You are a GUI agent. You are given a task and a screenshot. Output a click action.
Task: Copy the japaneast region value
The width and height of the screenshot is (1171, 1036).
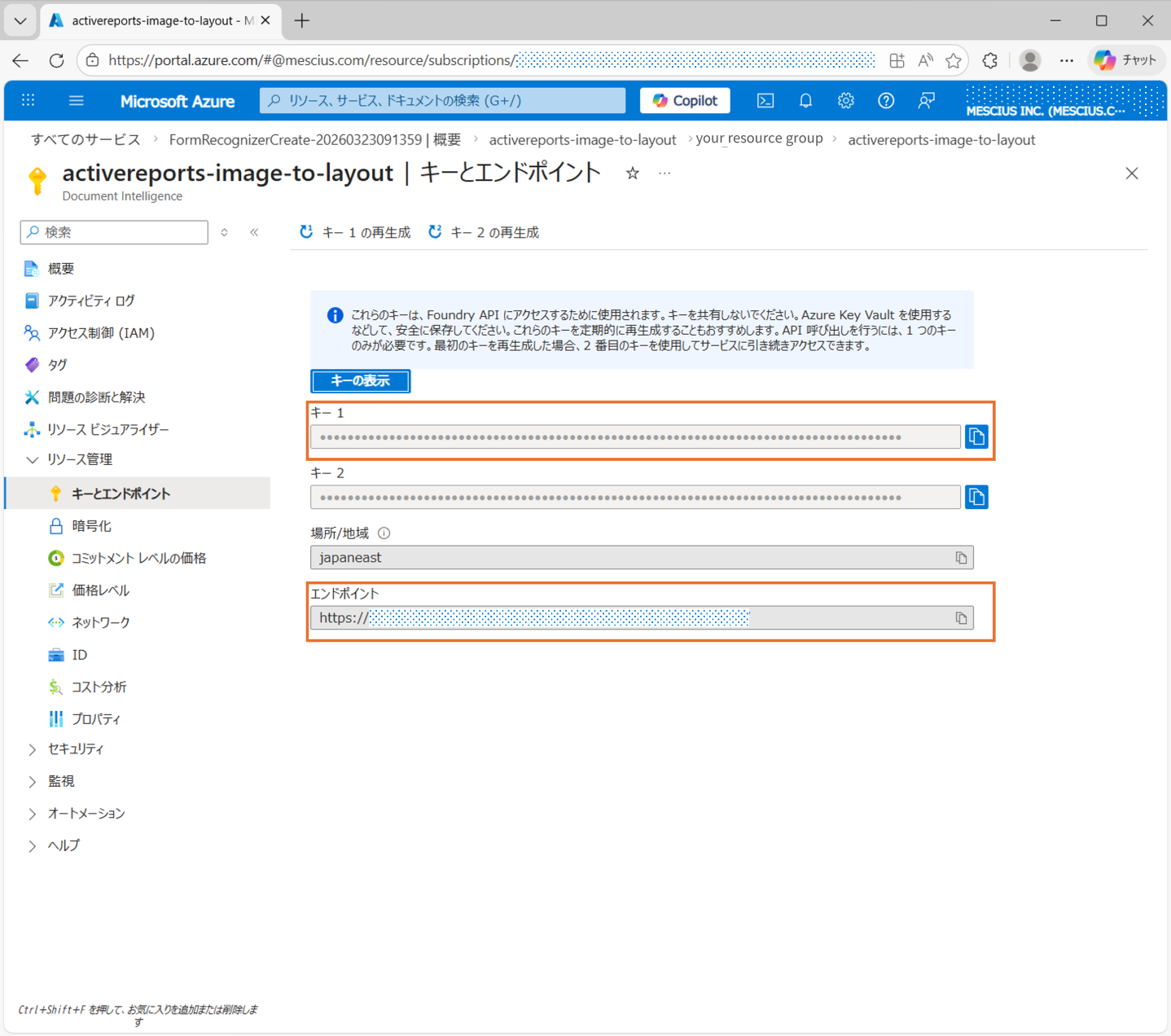click(x=962, y=557)
